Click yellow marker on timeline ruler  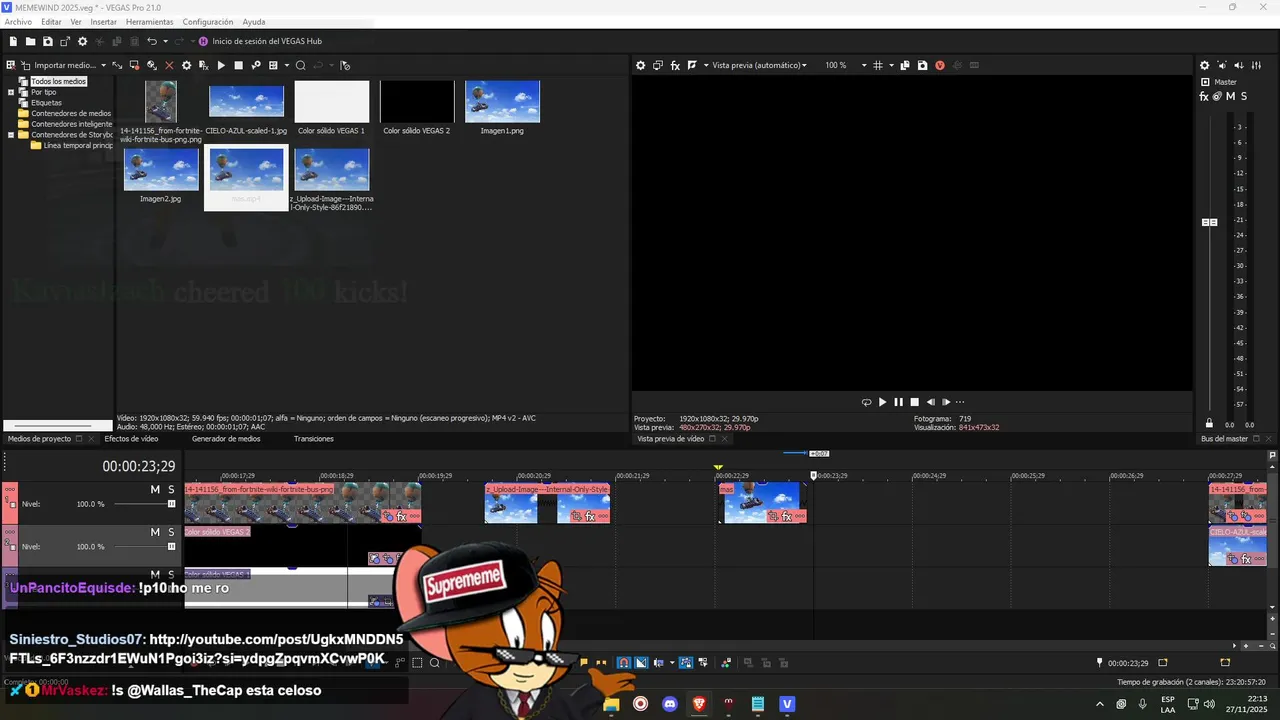718,467
